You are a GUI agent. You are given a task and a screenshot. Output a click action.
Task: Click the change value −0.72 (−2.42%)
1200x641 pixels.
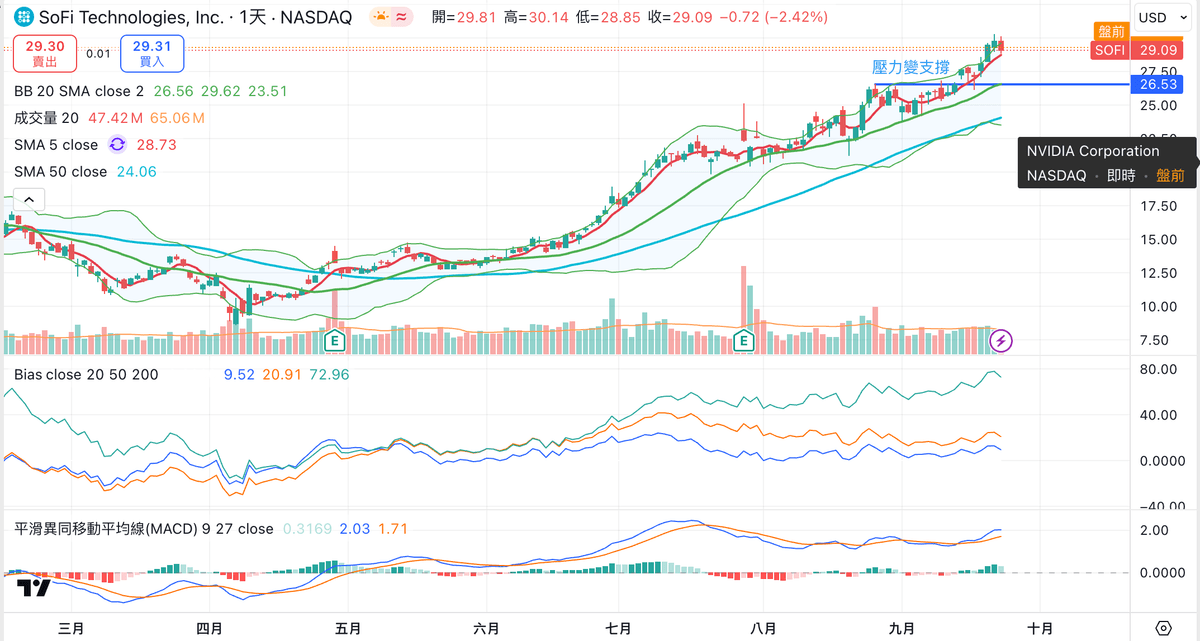775,17
